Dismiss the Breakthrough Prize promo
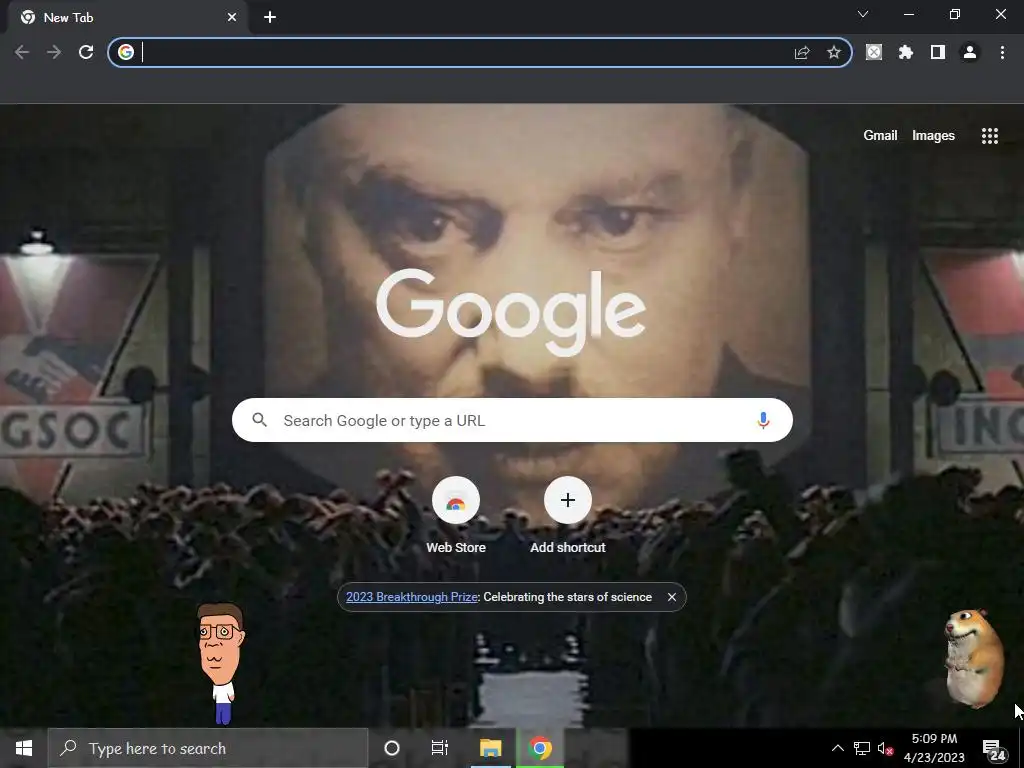The width and height of the screenshot is (1024, 768). [671, 597]
